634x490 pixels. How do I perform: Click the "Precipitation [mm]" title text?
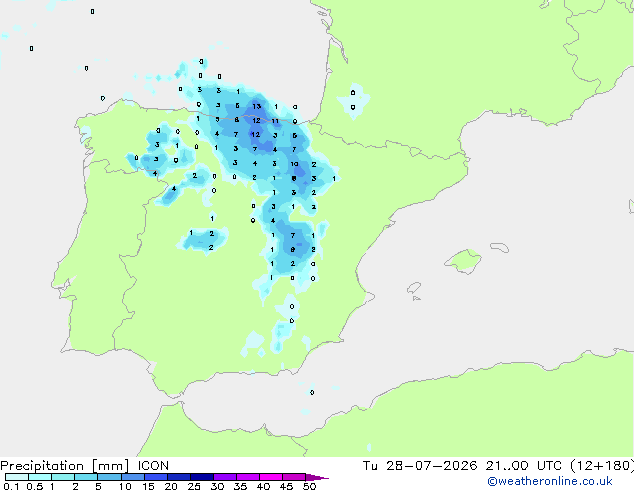[64, 466]
